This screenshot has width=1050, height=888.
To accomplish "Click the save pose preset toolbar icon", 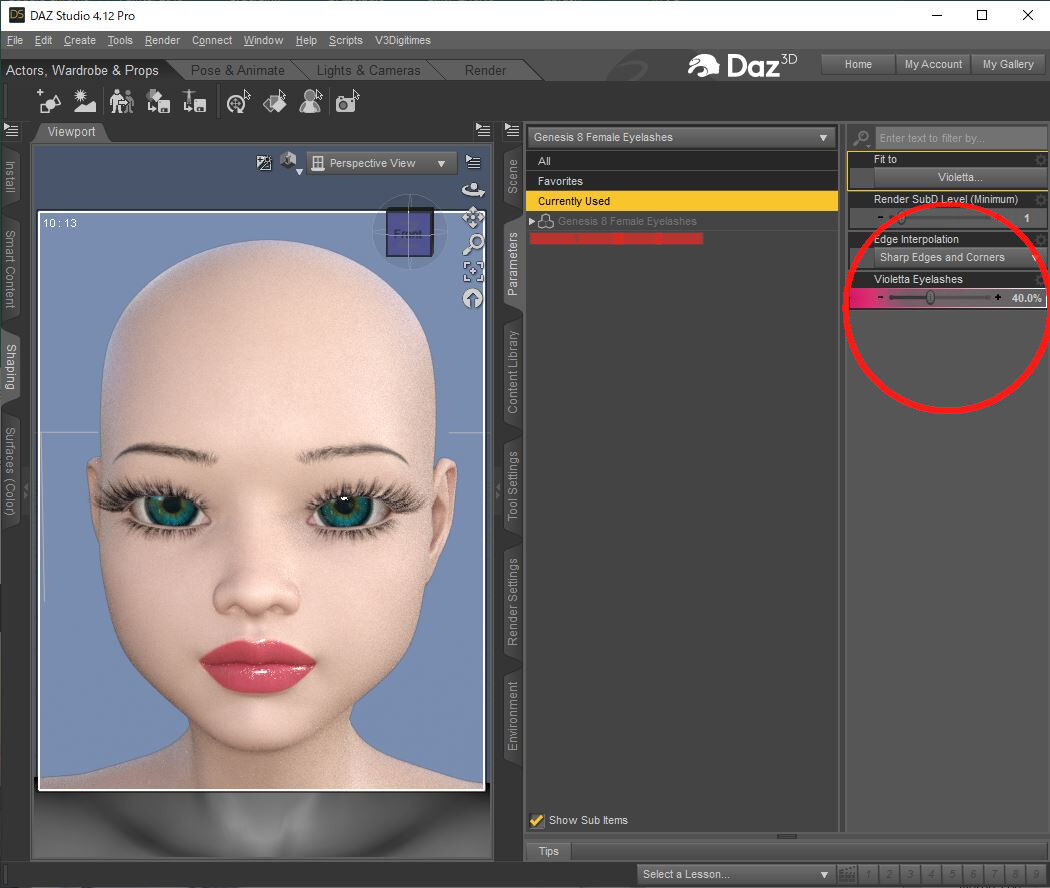I will 194,102.
